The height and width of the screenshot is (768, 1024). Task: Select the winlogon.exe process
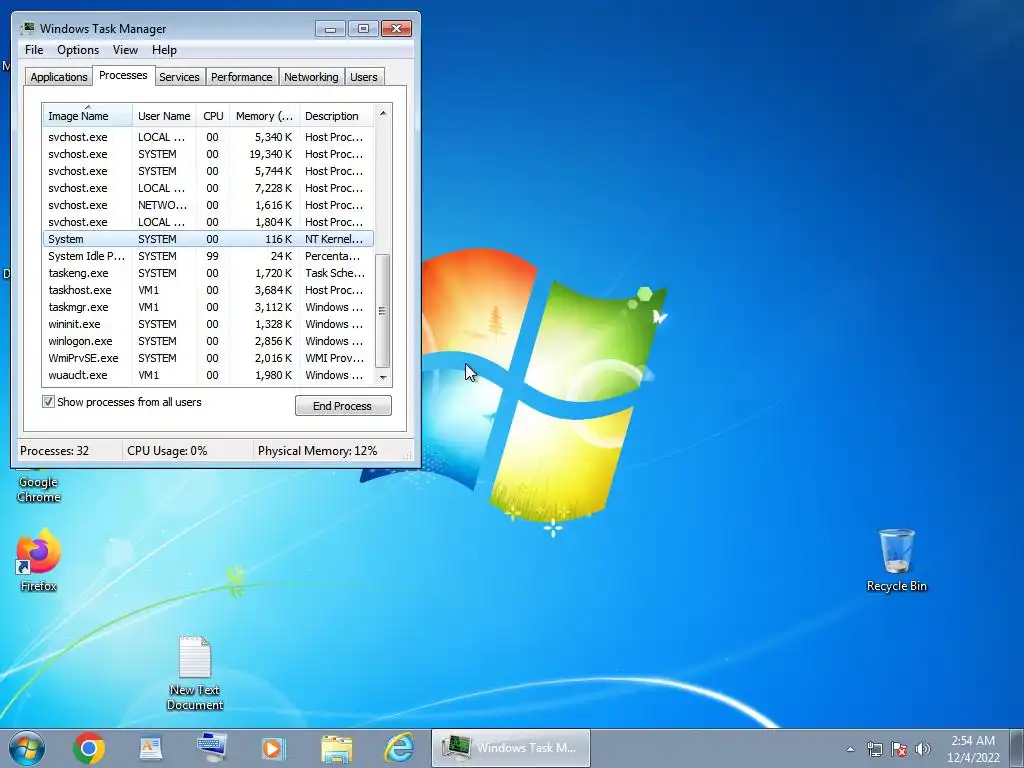click(x=208, y=341)
